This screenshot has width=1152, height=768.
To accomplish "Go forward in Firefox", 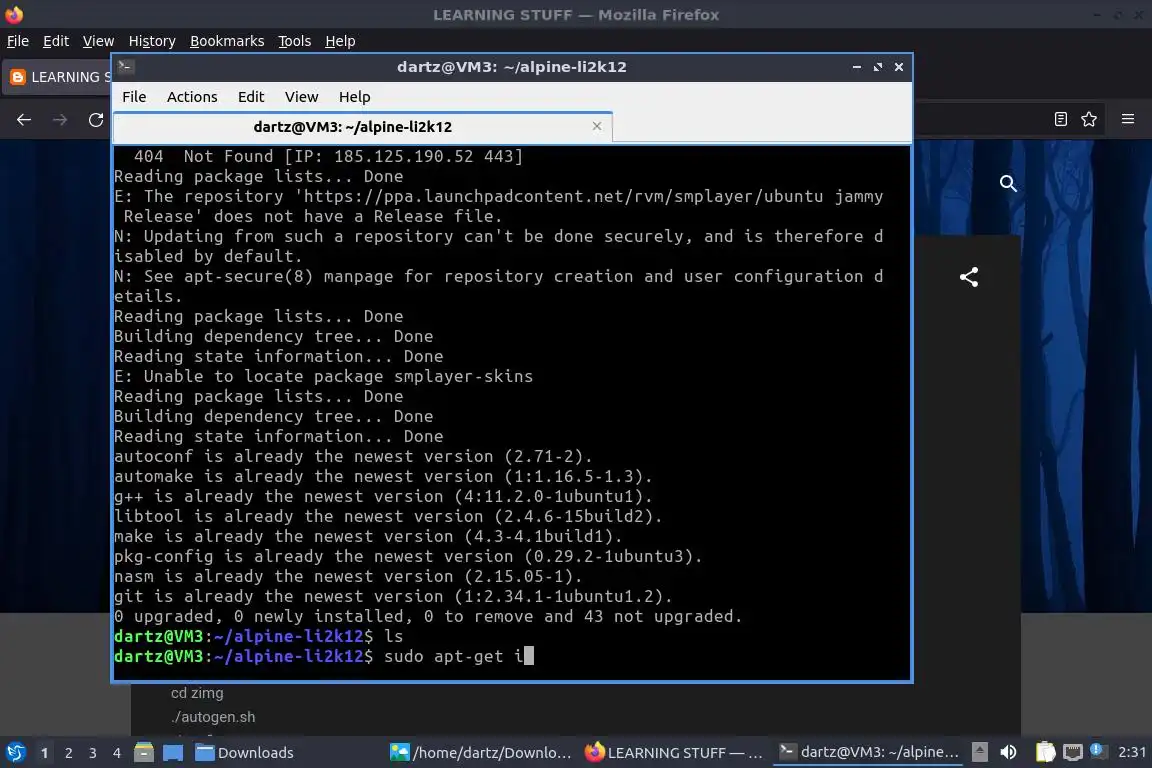I will point(60,120).
